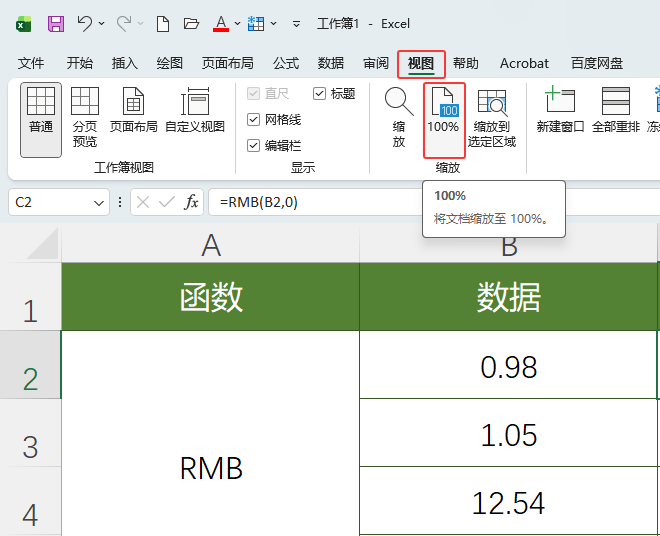This screenshot has width=660, height=536.
Task: Click the 数据 header cell B1
Action: point(509,297)
